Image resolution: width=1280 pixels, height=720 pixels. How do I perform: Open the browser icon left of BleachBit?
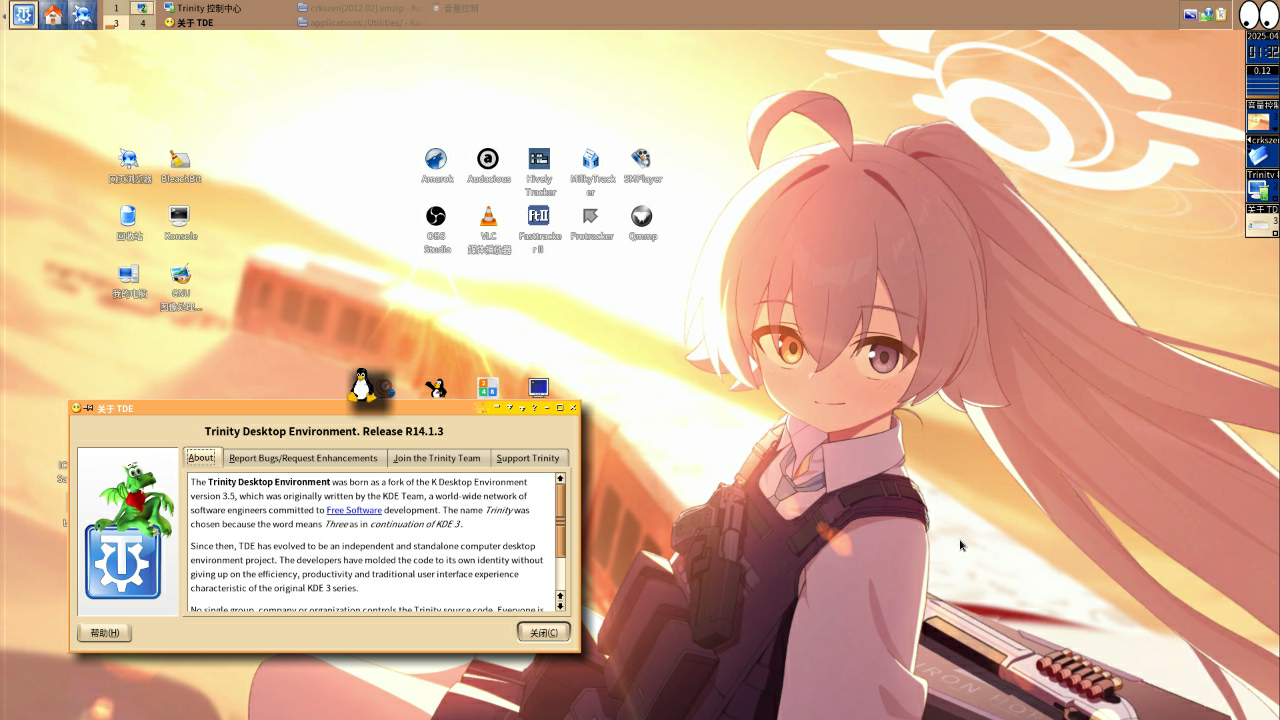[x=128, y=166]
